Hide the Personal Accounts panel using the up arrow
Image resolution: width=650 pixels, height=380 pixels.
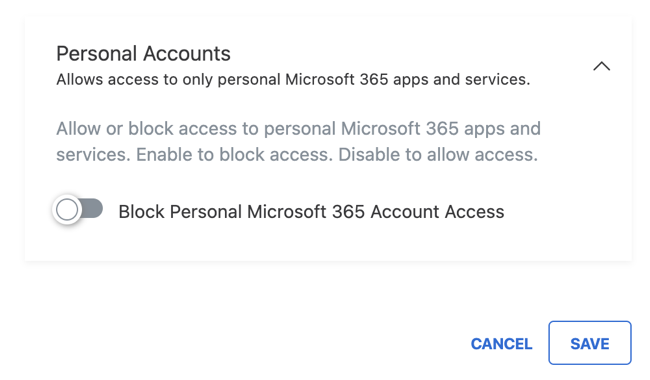601,66
